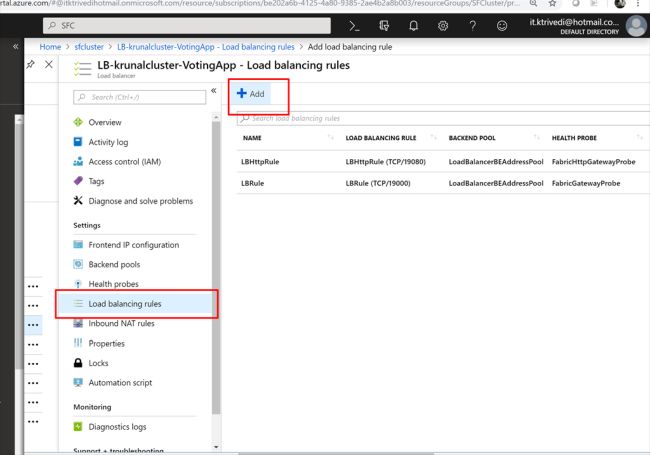Open the browser zoom magnifier icon
Image resolution: width=650 pixels, height=455 pixels.
tap(534, 4)
